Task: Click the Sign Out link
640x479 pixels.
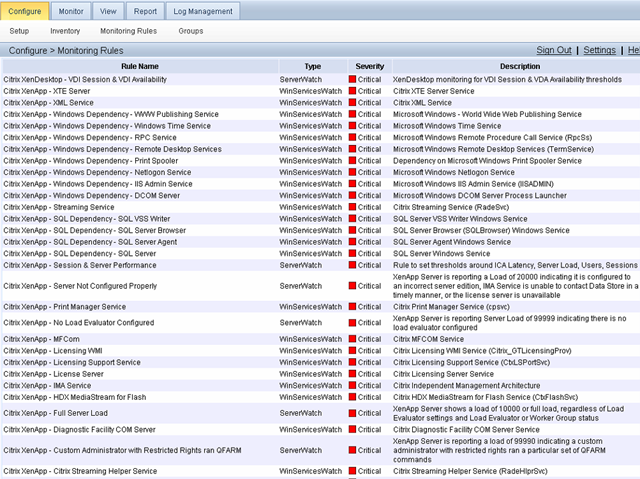Action: tap(553, 50)
